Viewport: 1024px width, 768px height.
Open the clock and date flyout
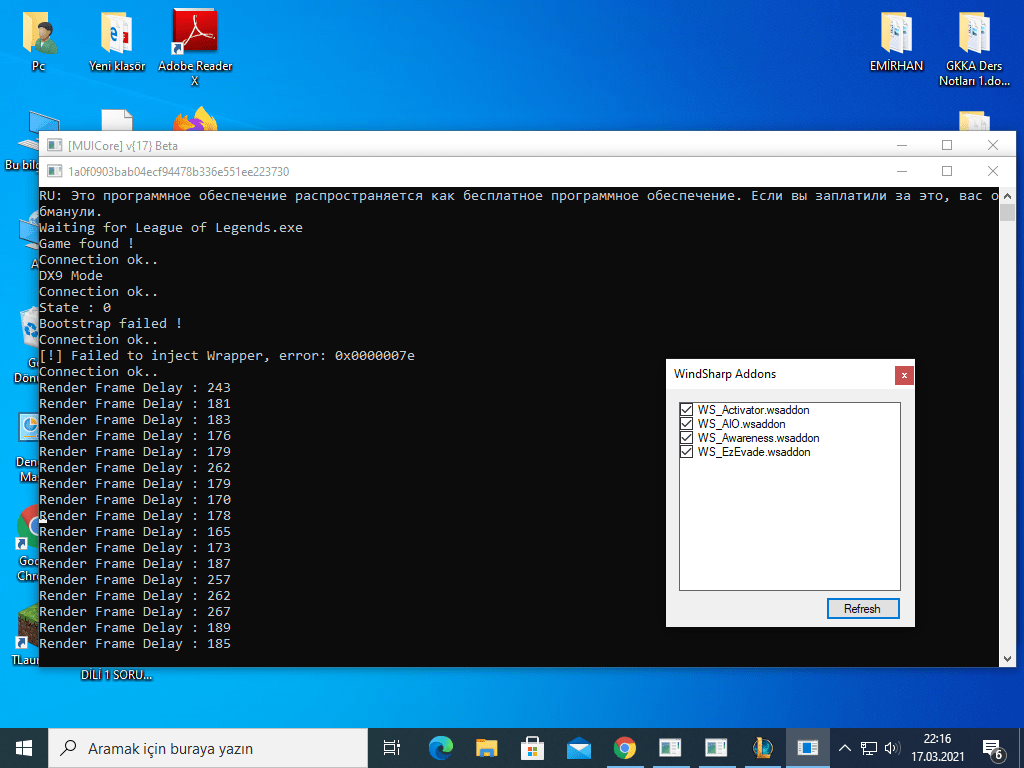[x=937, y=748]
